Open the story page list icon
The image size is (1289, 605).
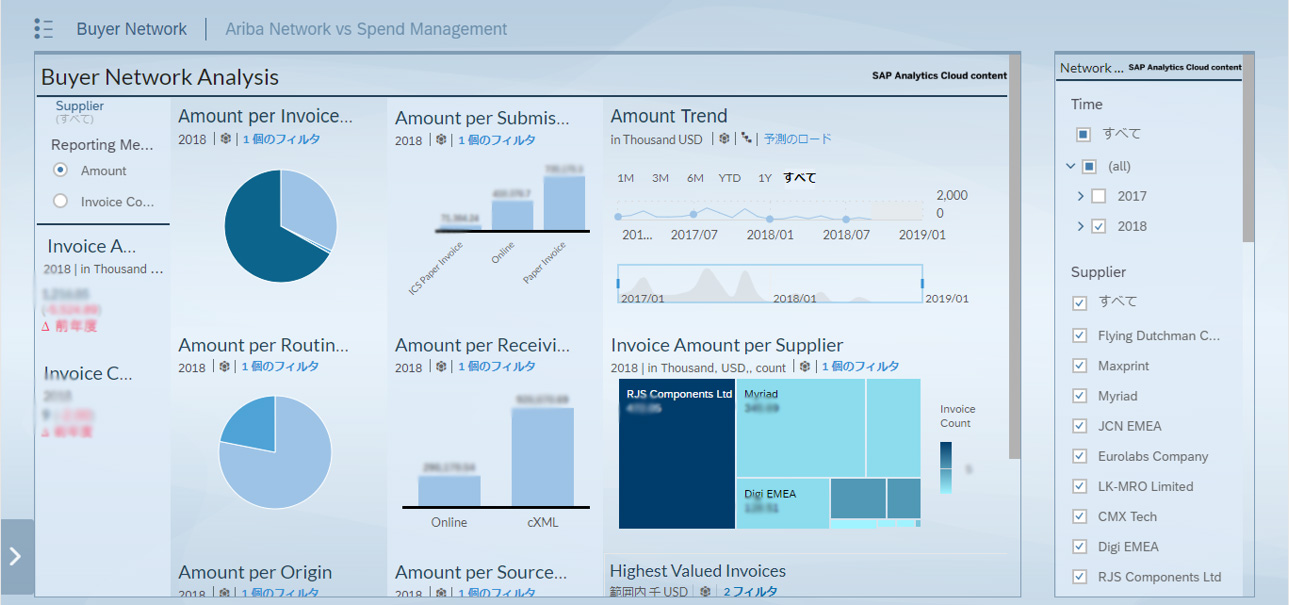tap(43, 29)
